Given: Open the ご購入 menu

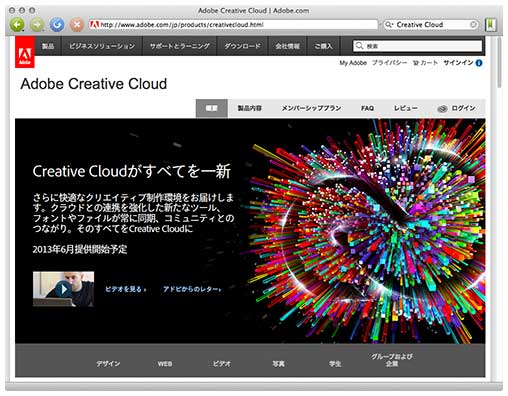Looking at the screenshot, I should click(x=323, y=46).
